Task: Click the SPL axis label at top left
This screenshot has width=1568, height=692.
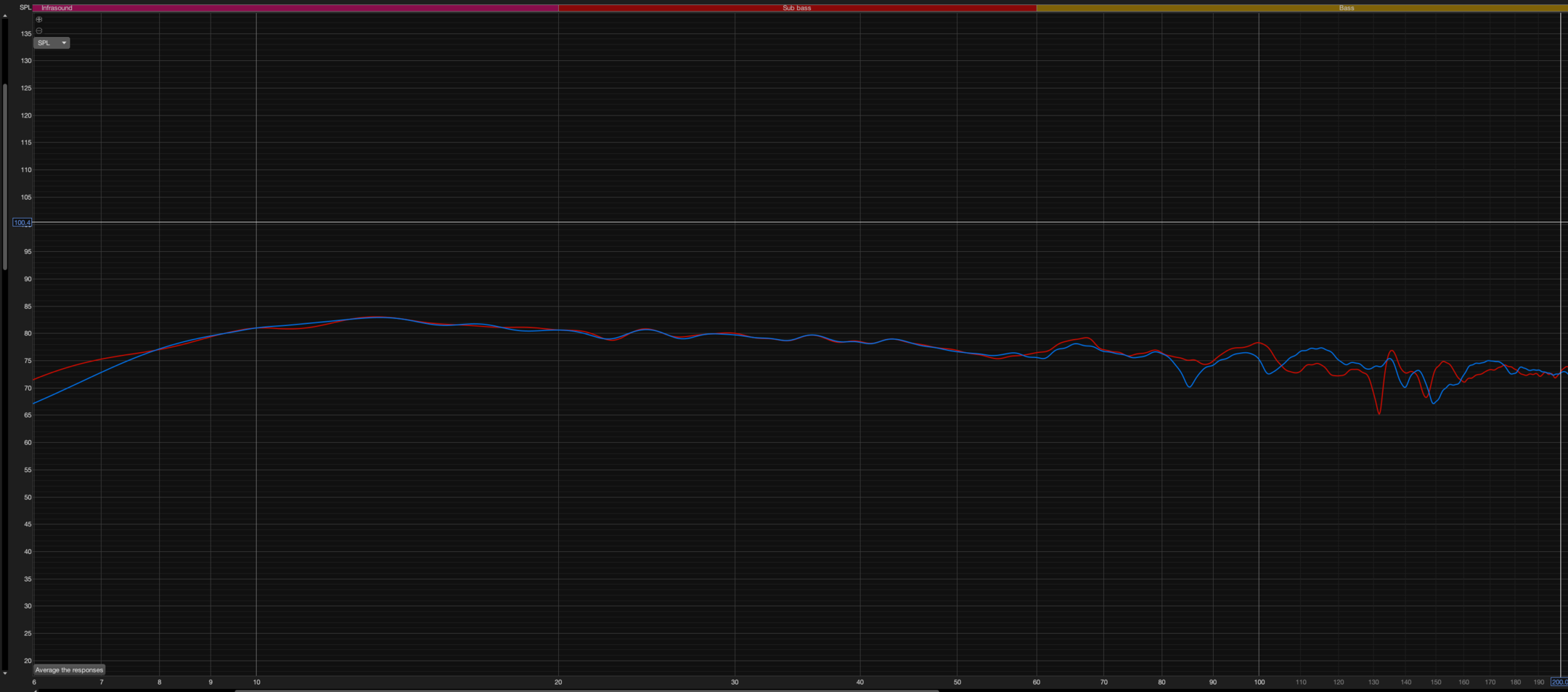Action: coord(25,7)
